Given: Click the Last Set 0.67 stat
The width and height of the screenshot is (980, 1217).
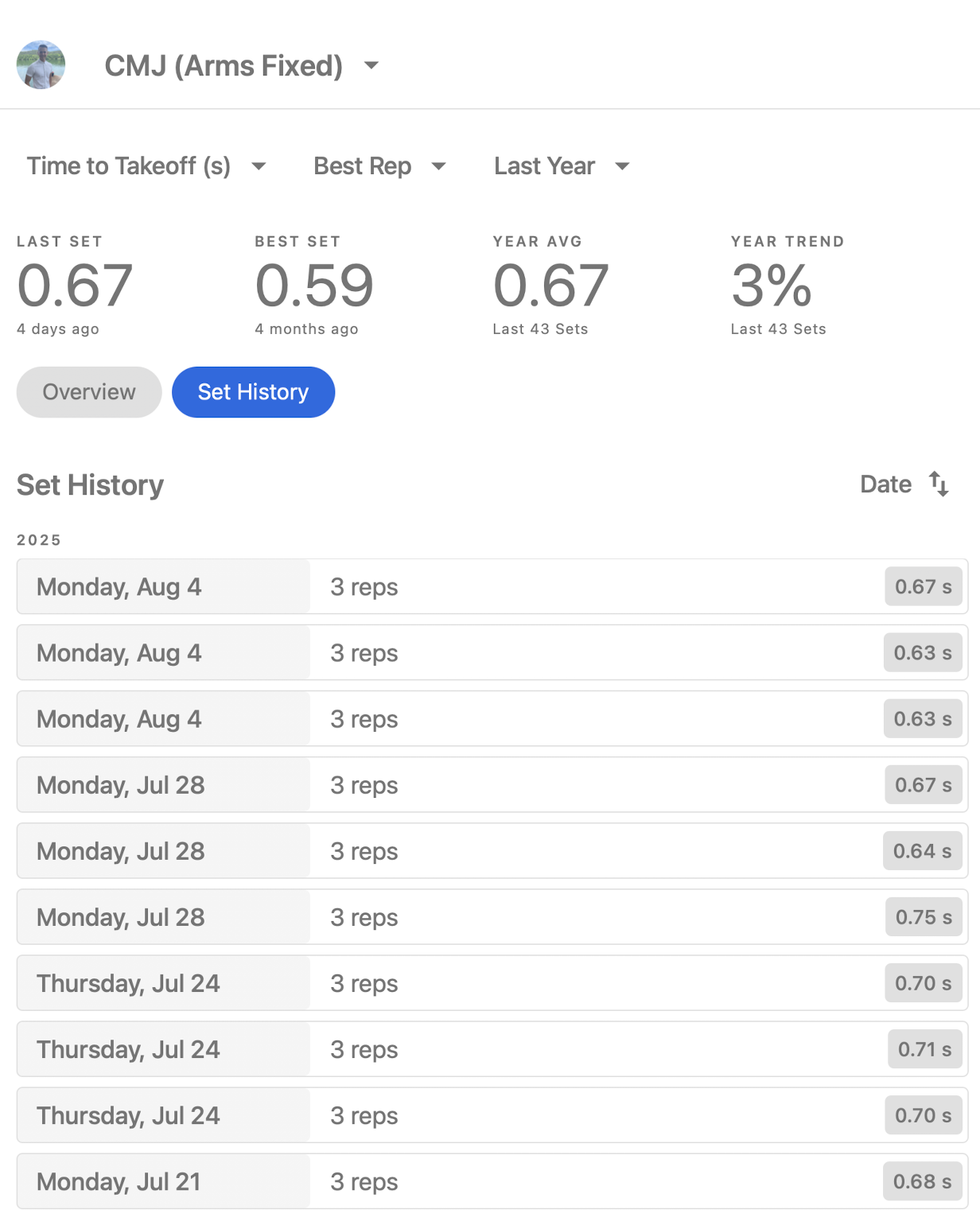Looking at the screenshot, I should 75,286.
